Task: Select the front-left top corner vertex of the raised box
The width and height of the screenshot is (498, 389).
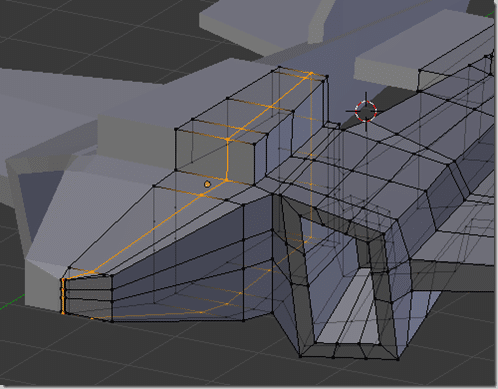Action: 176,129
